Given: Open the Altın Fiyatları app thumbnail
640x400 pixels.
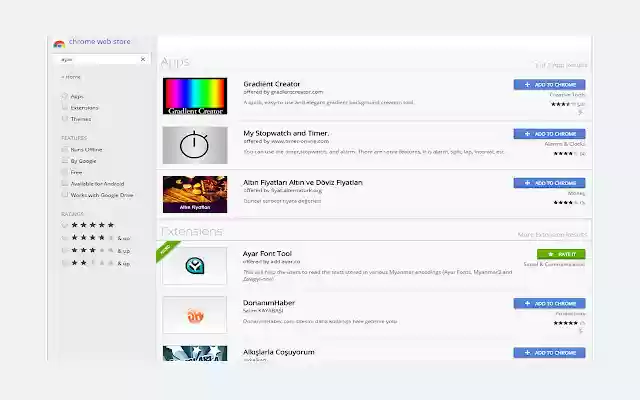Looking at the screenshot, I should click(195, 194).
